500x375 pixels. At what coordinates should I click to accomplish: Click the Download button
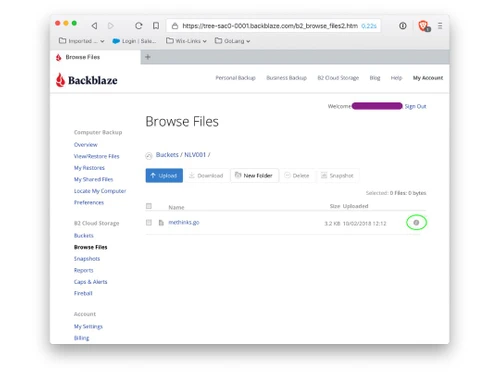coord(206,175)
